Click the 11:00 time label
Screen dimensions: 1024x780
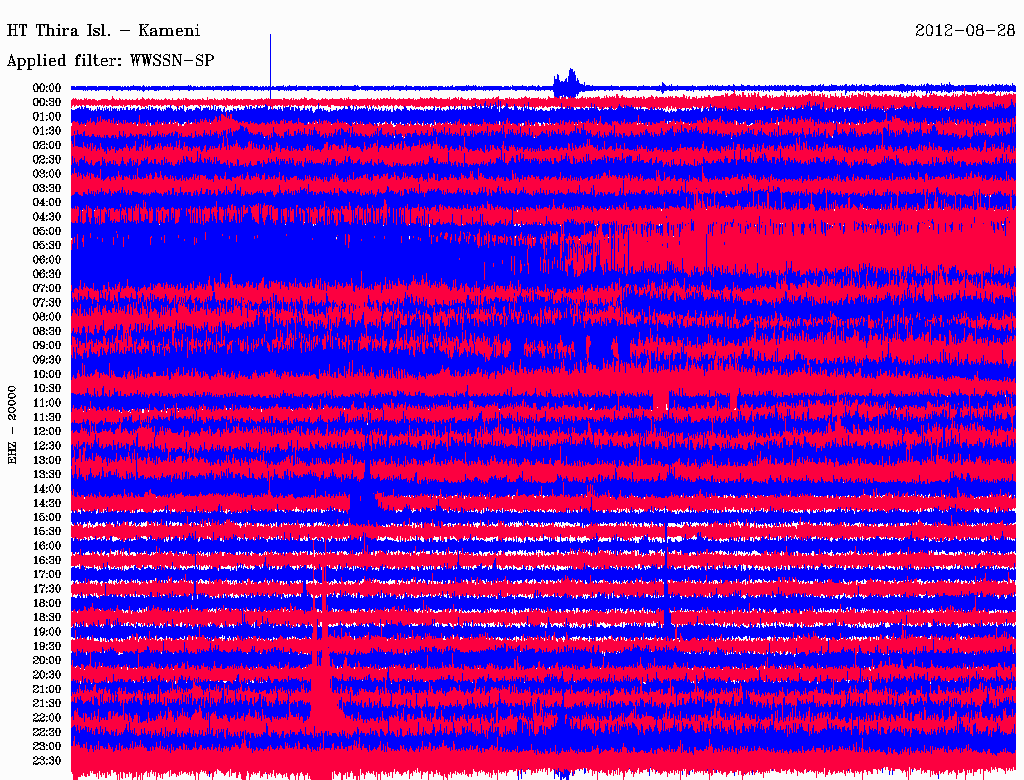[x=47, y=403]
